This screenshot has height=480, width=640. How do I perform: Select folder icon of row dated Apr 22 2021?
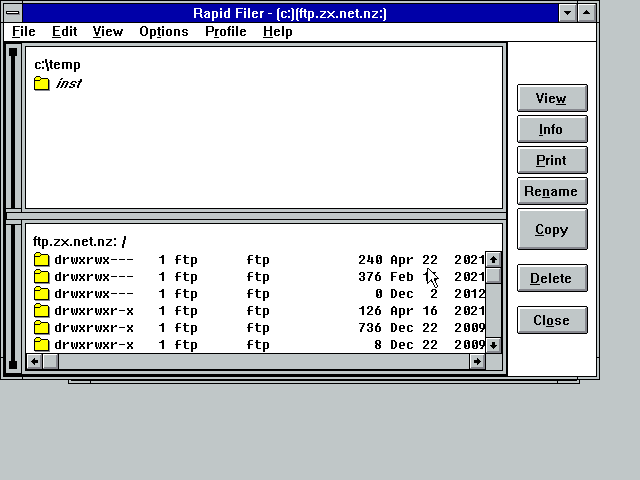point(41,260)
